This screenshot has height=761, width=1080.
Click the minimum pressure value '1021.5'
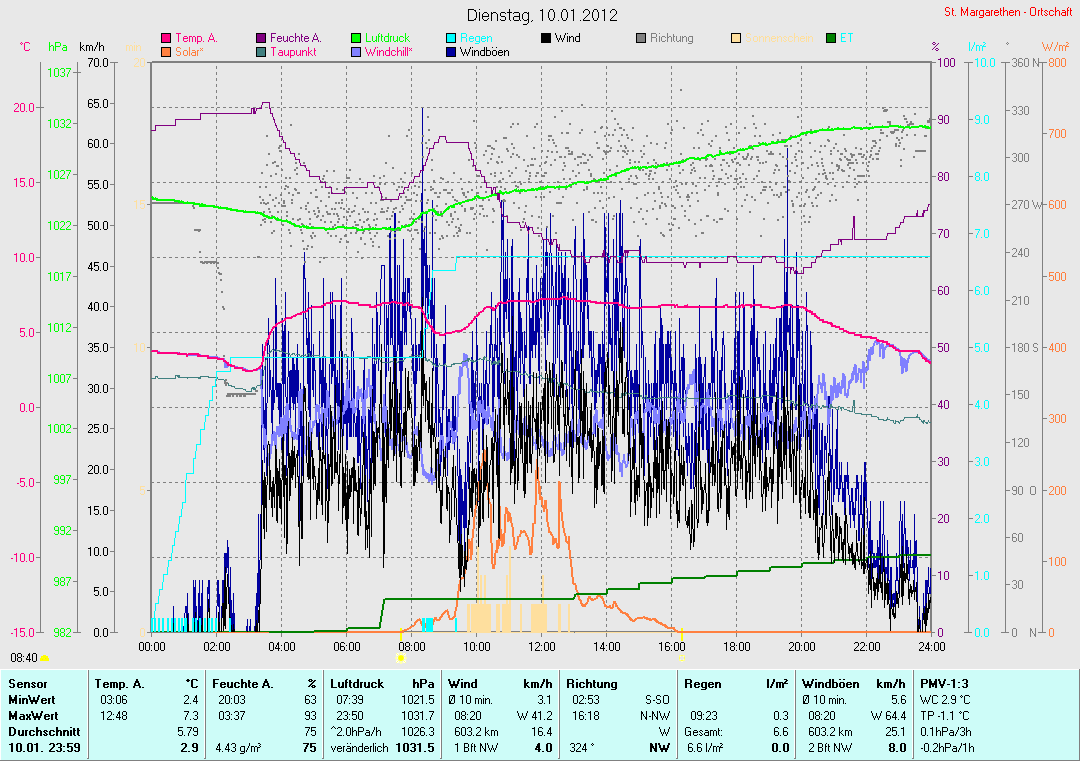pos(417,700)
